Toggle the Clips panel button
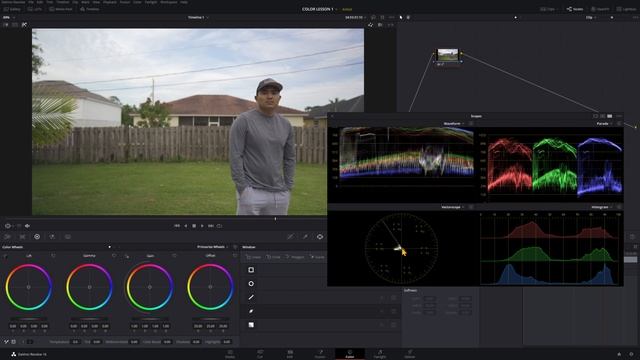 (548, 9)
